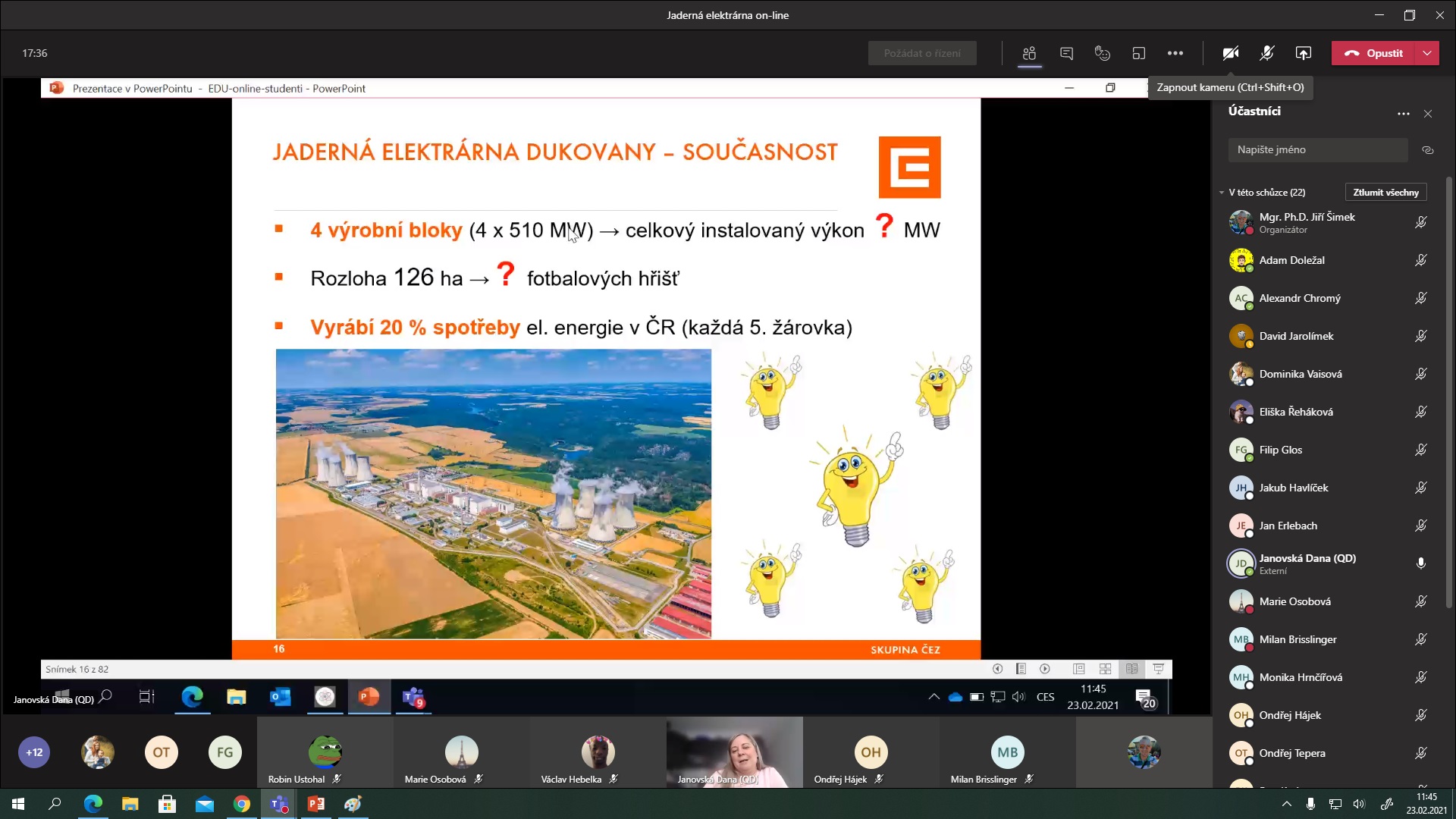This screenshot has height=819, width=1456.
Task: Unmute the microphone
Action: pyautogui.click(x=1266, y=53)
